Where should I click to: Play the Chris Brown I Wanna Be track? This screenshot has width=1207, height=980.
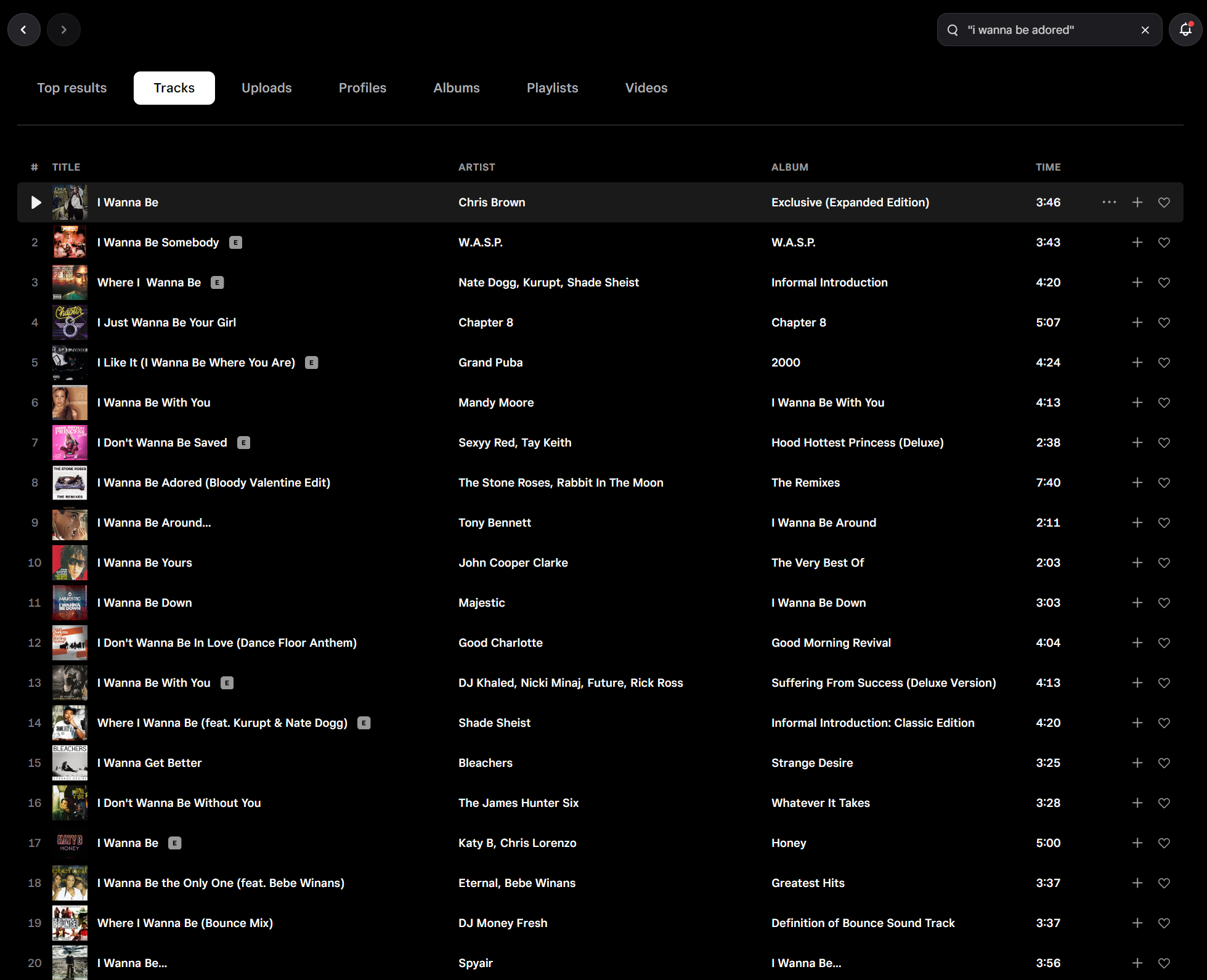click(36, 202)
